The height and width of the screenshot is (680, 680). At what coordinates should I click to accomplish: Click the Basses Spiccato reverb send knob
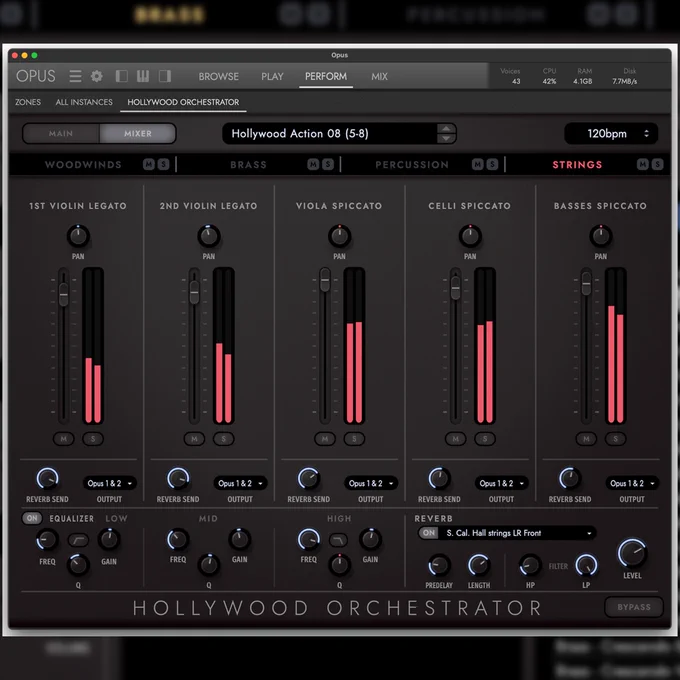tap(569, 479)
